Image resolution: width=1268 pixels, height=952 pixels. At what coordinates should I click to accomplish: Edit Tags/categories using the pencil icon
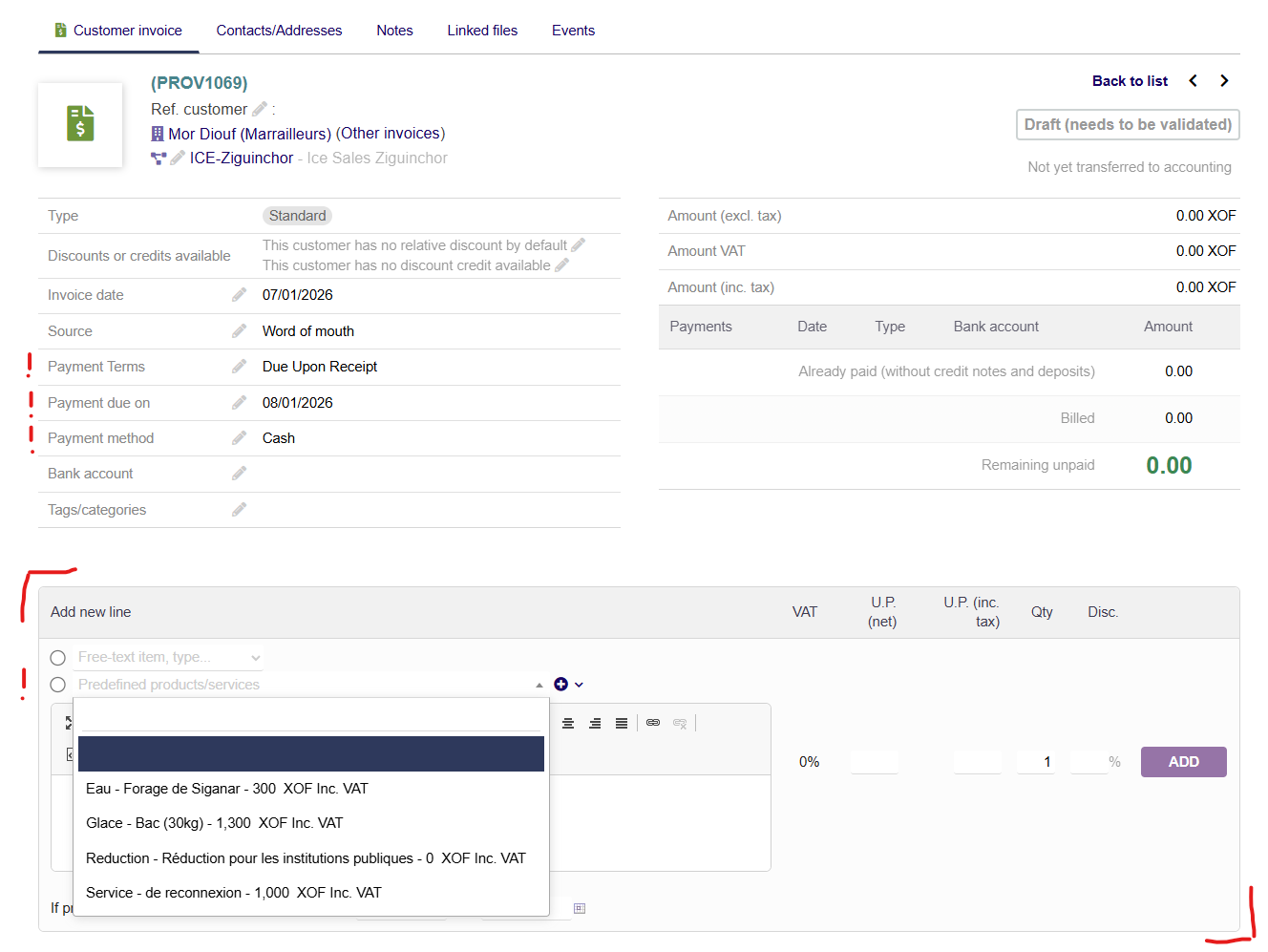[x=239, y=510]
